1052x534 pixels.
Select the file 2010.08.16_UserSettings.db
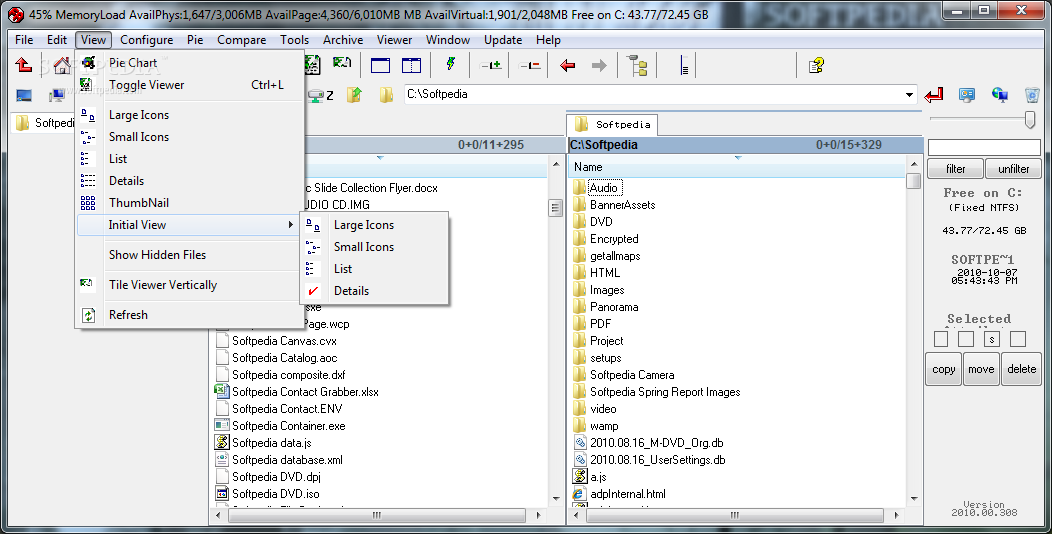[657, 460]
